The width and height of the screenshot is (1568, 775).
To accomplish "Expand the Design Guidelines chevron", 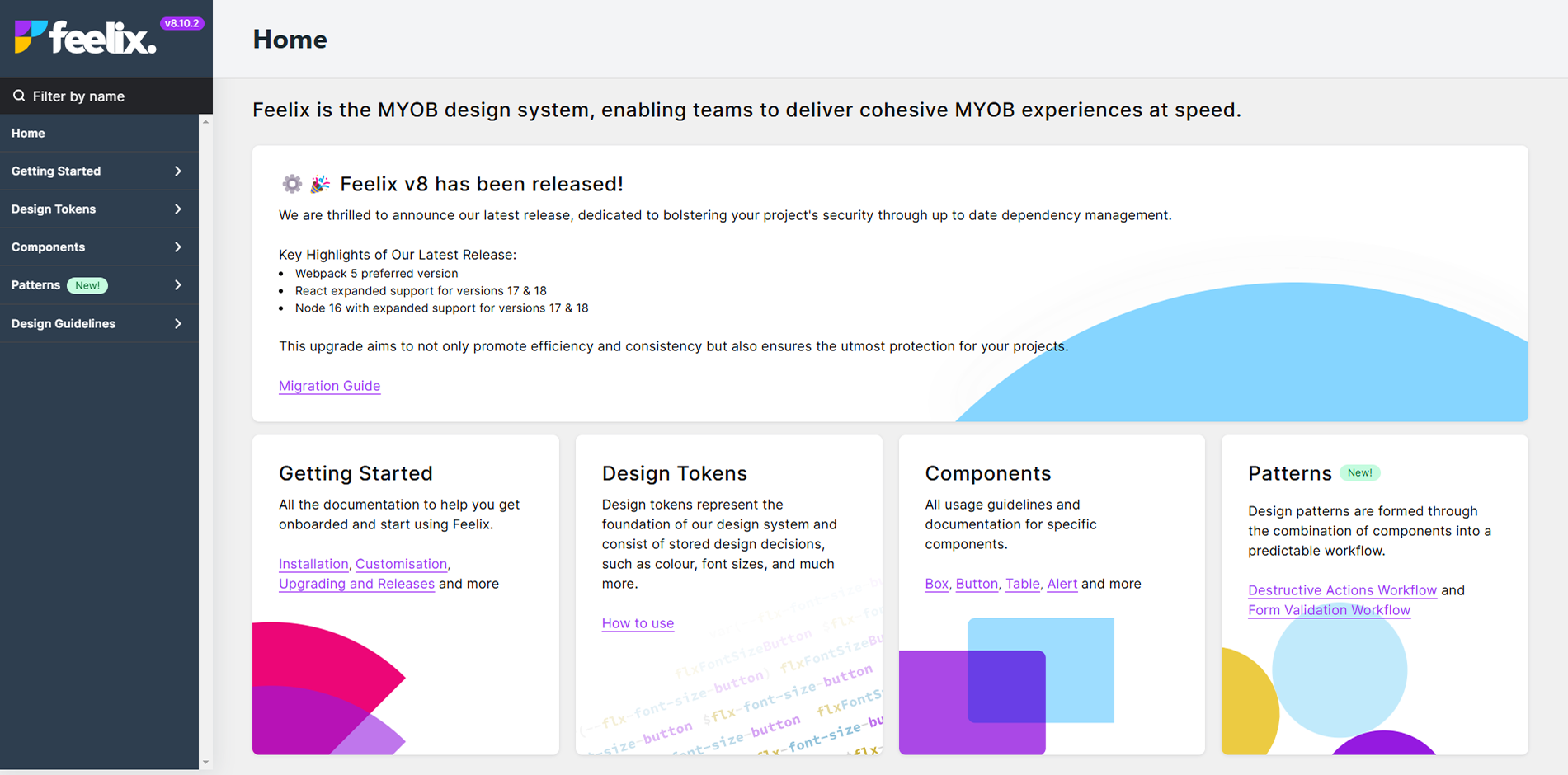I will 178,323.
